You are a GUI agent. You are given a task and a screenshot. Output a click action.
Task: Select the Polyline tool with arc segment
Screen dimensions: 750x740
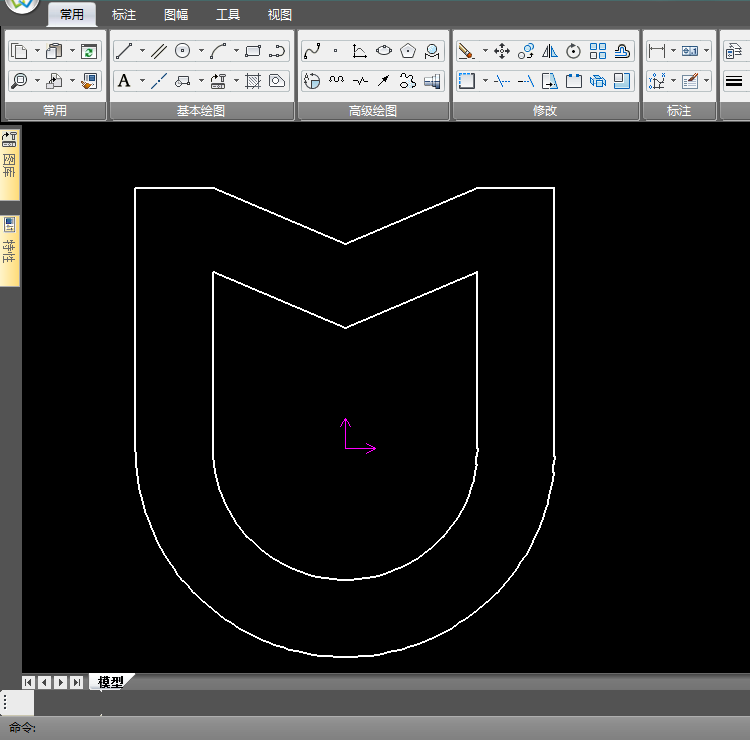pos(277,51)
